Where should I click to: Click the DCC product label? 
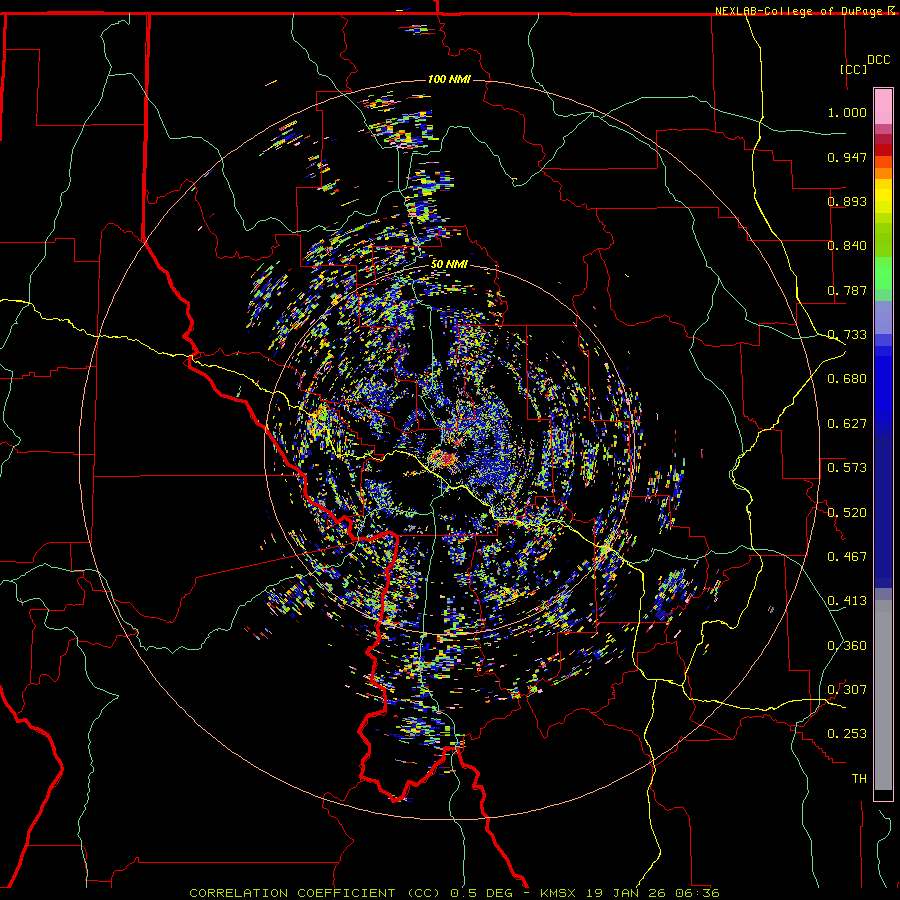point(878,60)
